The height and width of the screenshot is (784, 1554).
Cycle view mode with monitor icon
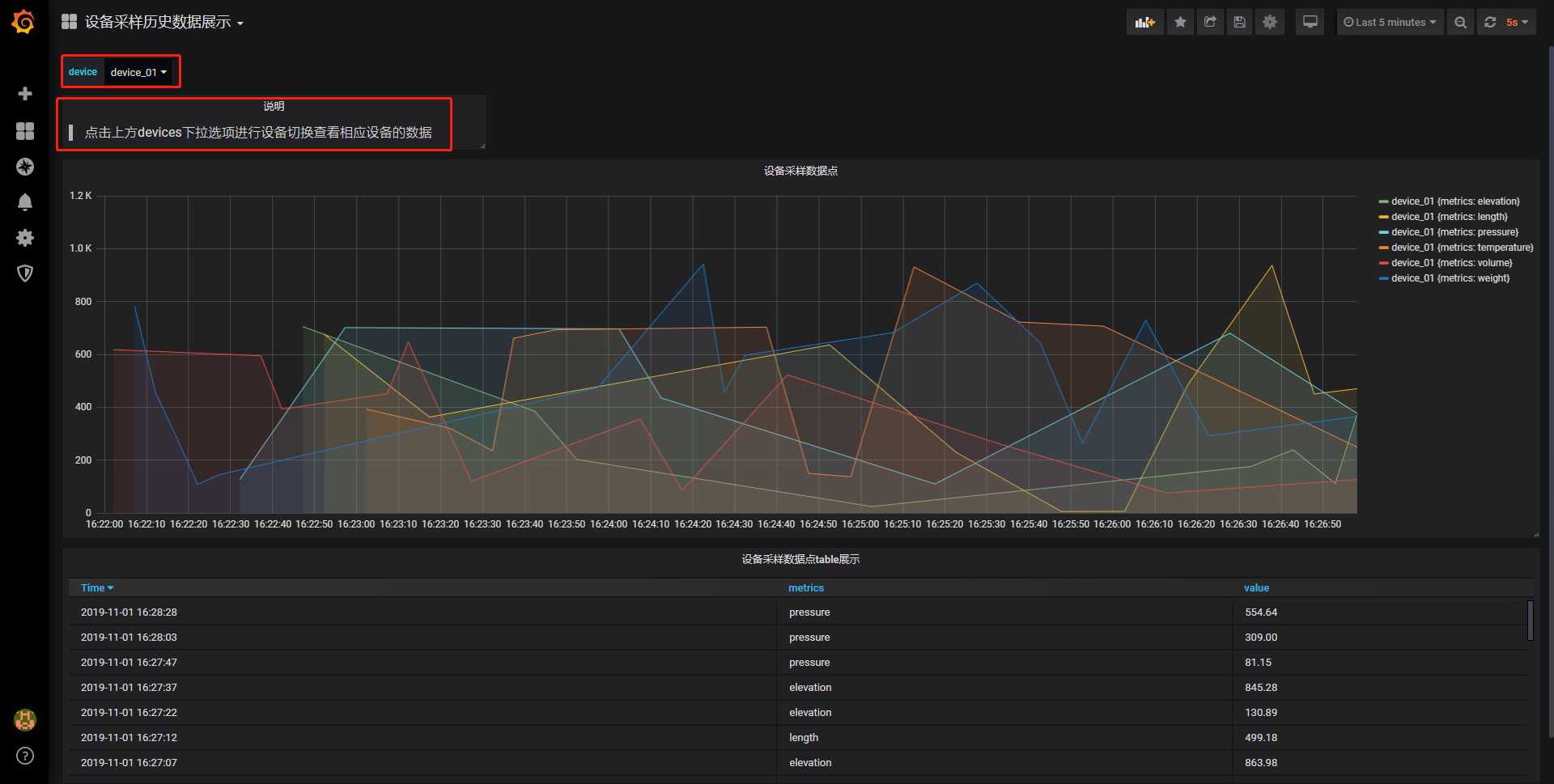(1310, 22)
